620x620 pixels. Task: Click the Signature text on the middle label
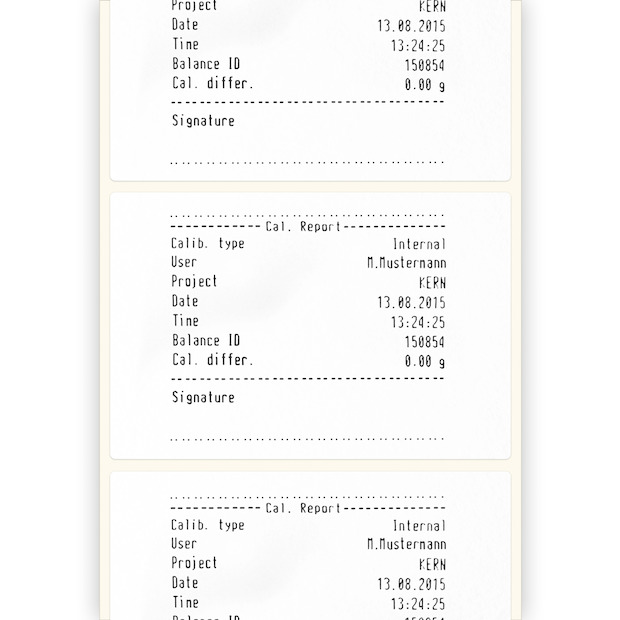pos(203,397)
